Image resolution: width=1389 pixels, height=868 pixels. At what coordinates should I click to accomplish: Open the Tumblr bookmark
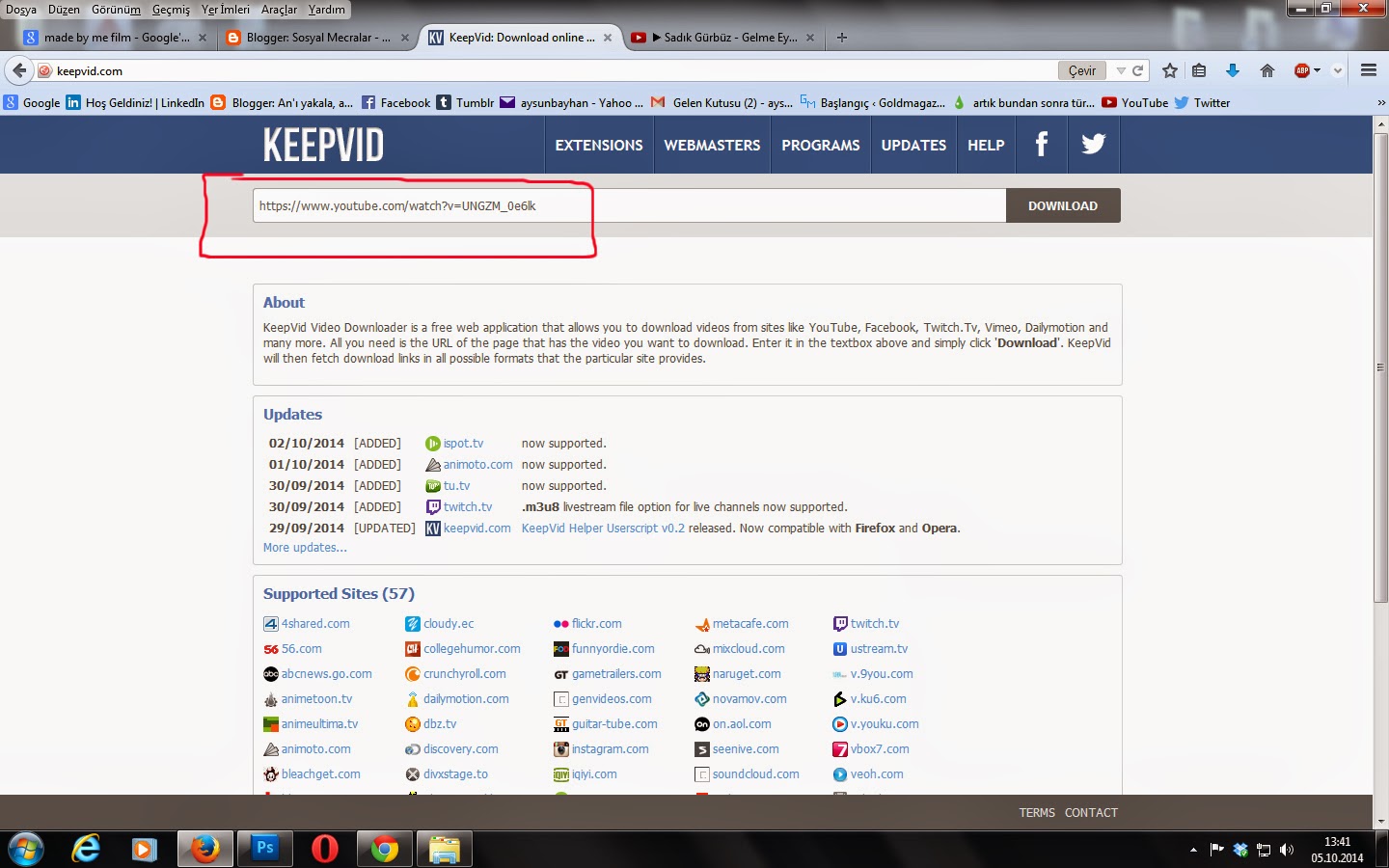coord(465,103)
